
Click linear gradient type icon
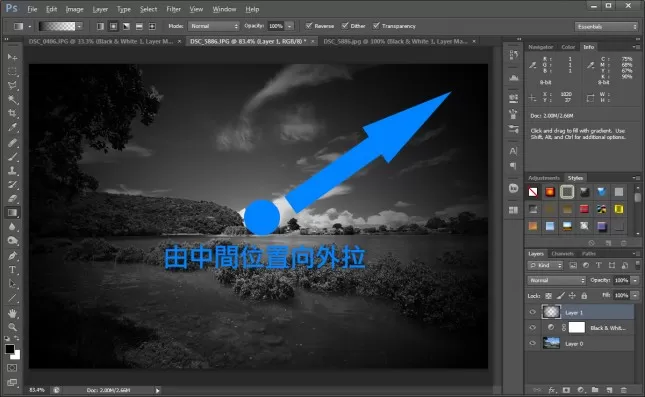click(100, 26)
